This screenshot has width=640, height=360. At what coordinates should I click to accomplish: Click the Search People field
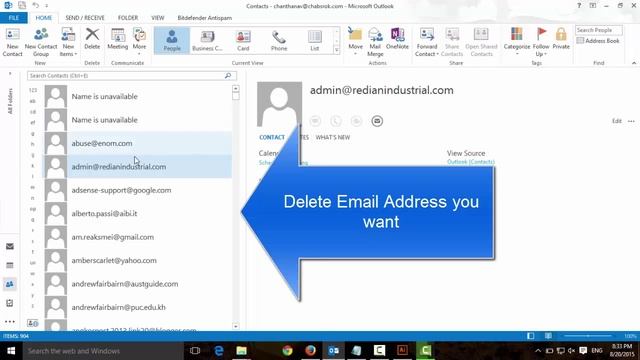(x=599, y=30)
